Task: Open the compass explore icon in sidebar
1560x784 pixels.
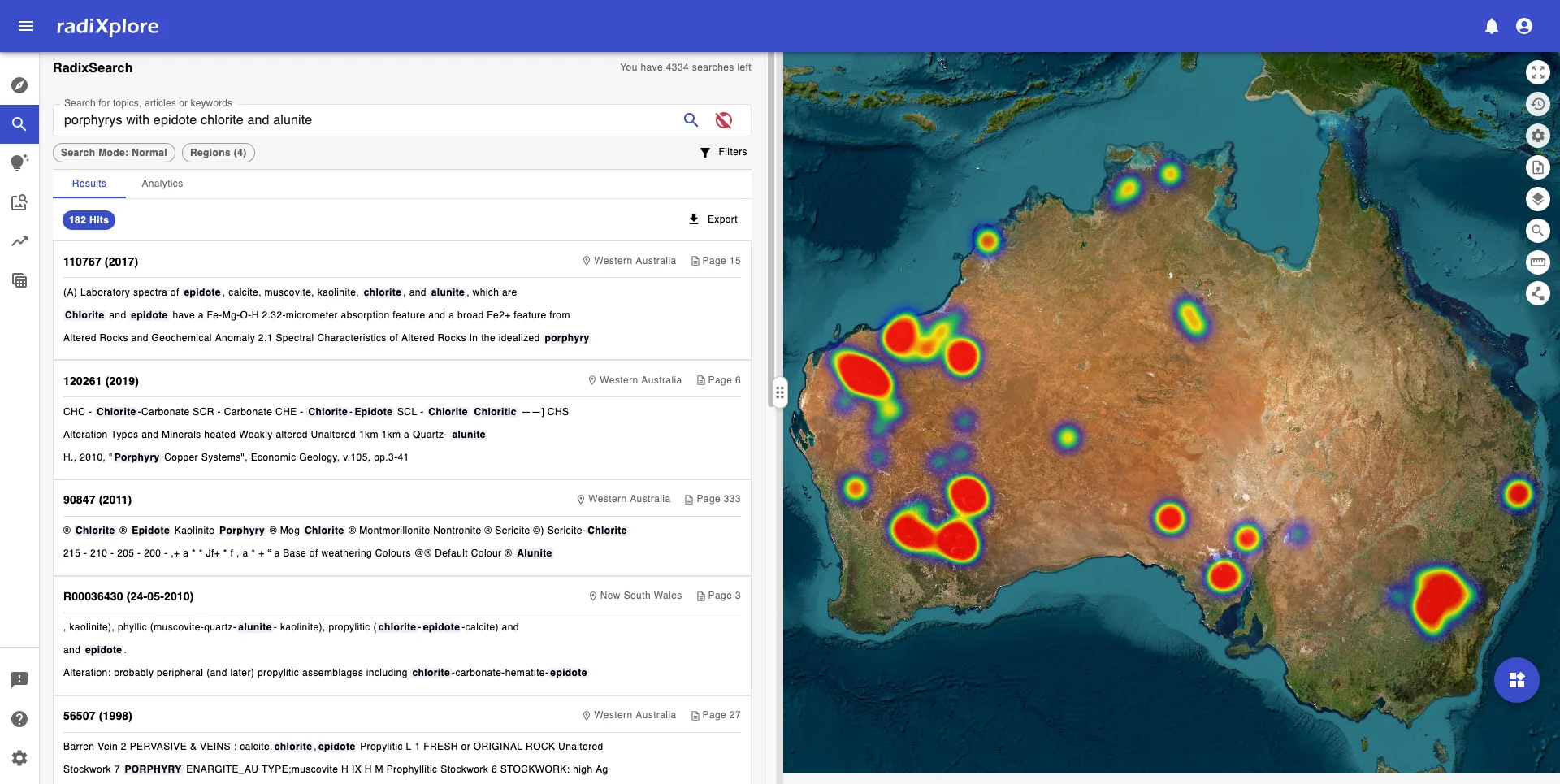Action: 19,85
